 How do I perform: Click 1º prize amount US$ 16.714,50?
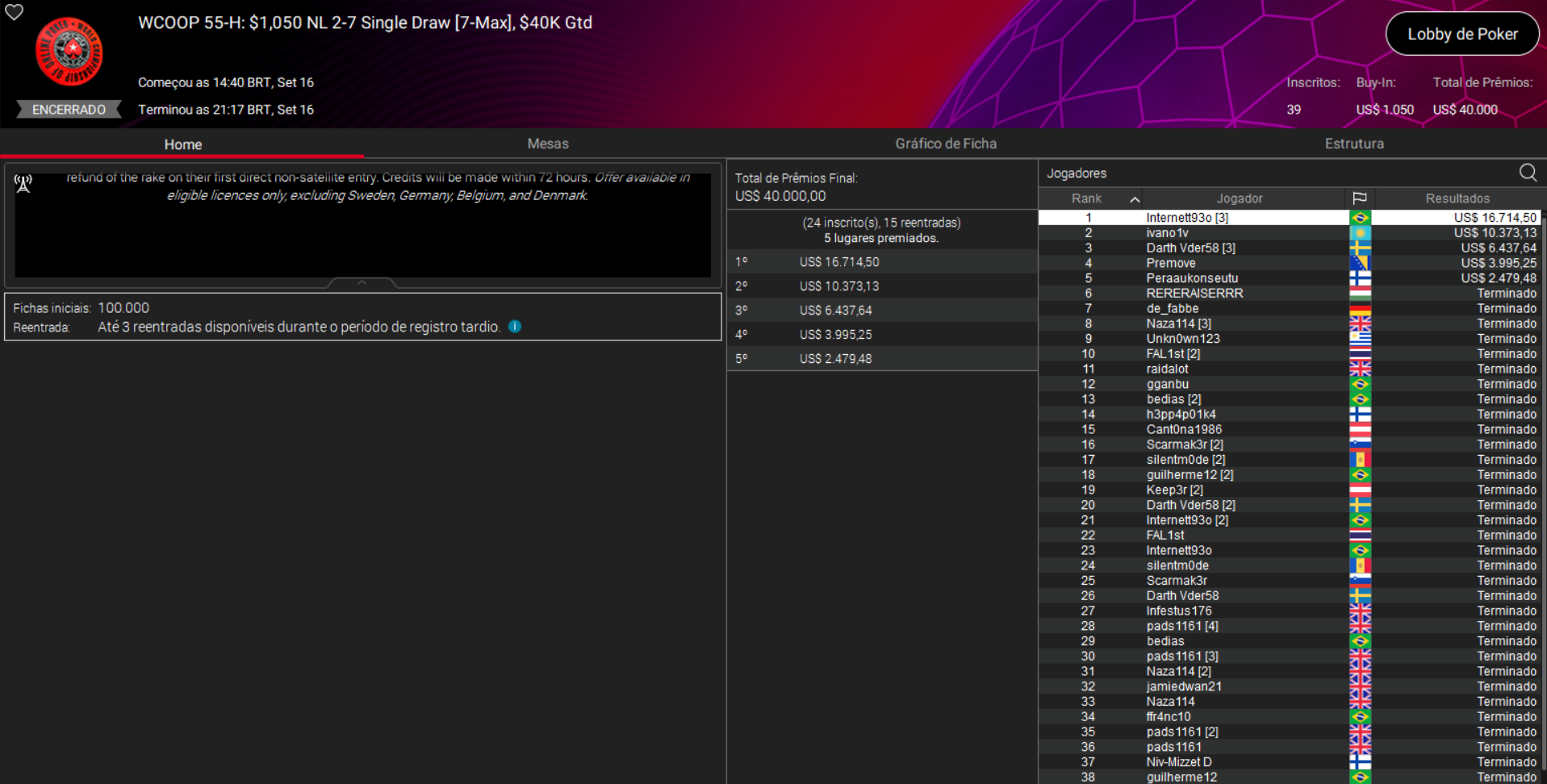pos(839,262)
